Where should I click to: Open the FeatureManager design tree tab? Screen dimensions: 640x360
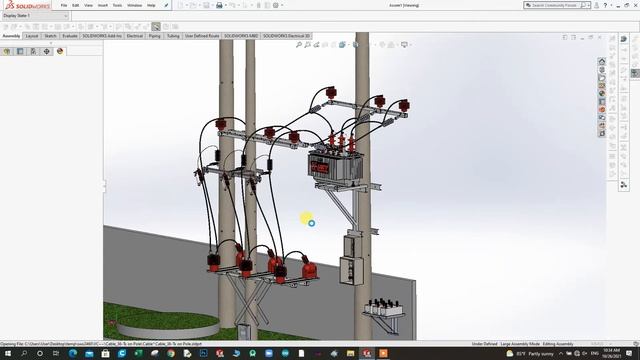tap(7, 51)
